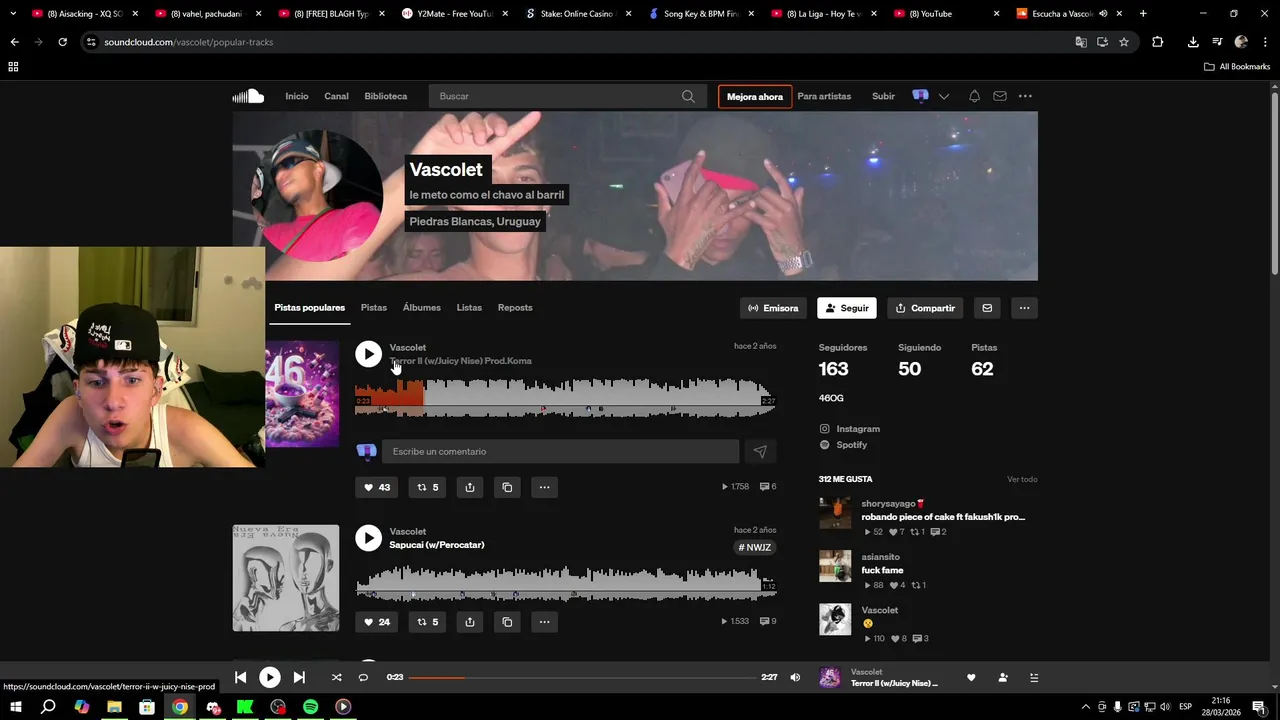
Task: Seek in bottom player progress bar
Action: 582,677
